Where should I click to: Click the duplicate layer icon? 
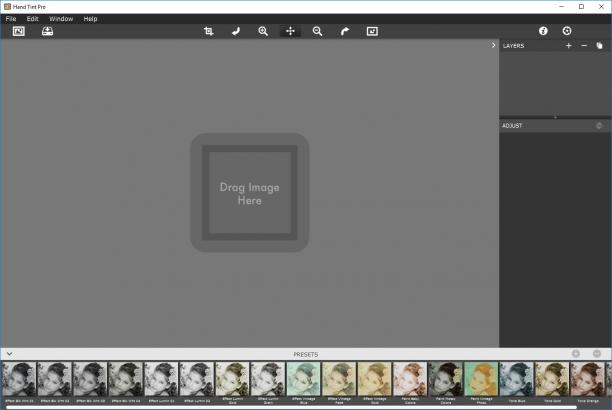pos(599,46)
